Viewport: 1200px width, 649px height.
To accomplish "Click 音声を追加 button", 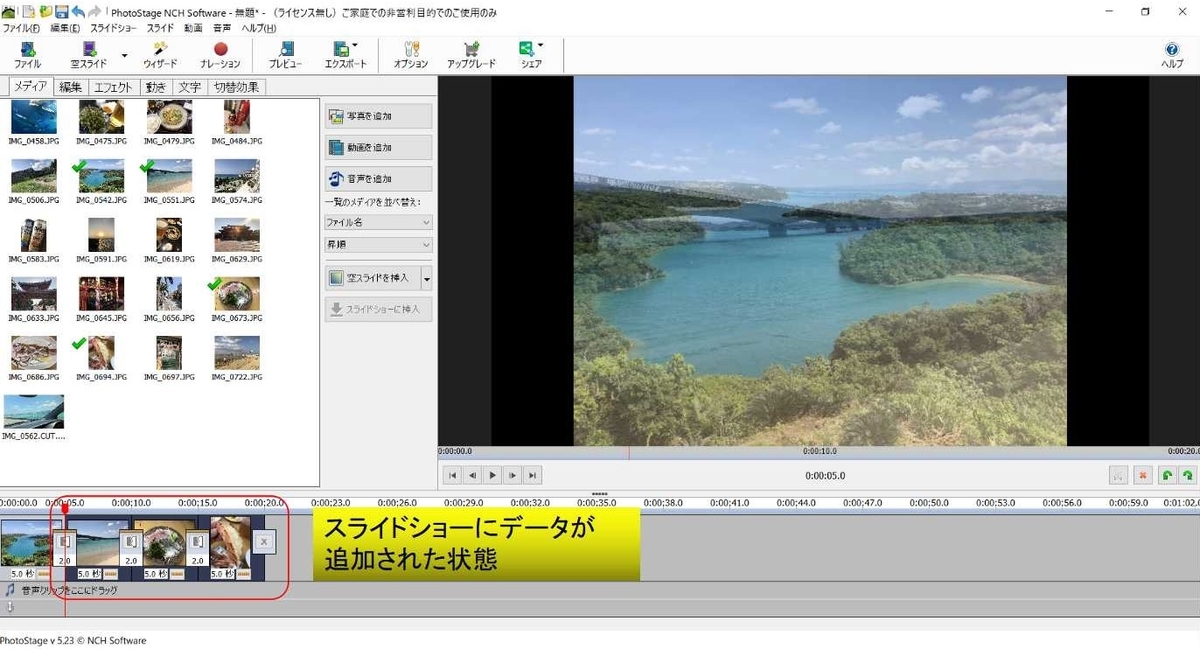I will coord(378,179).
